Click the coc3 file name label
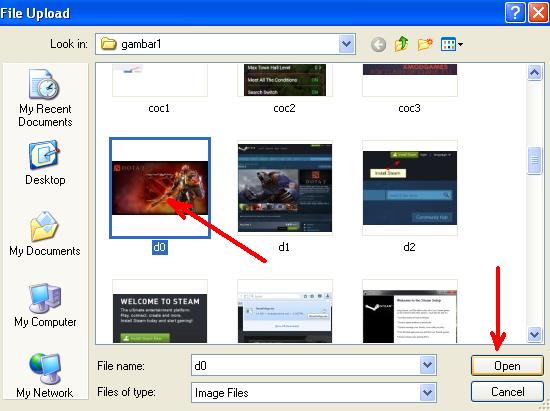Image resolution: width=550 pixels, height=411 pixels. pos(409,108)
